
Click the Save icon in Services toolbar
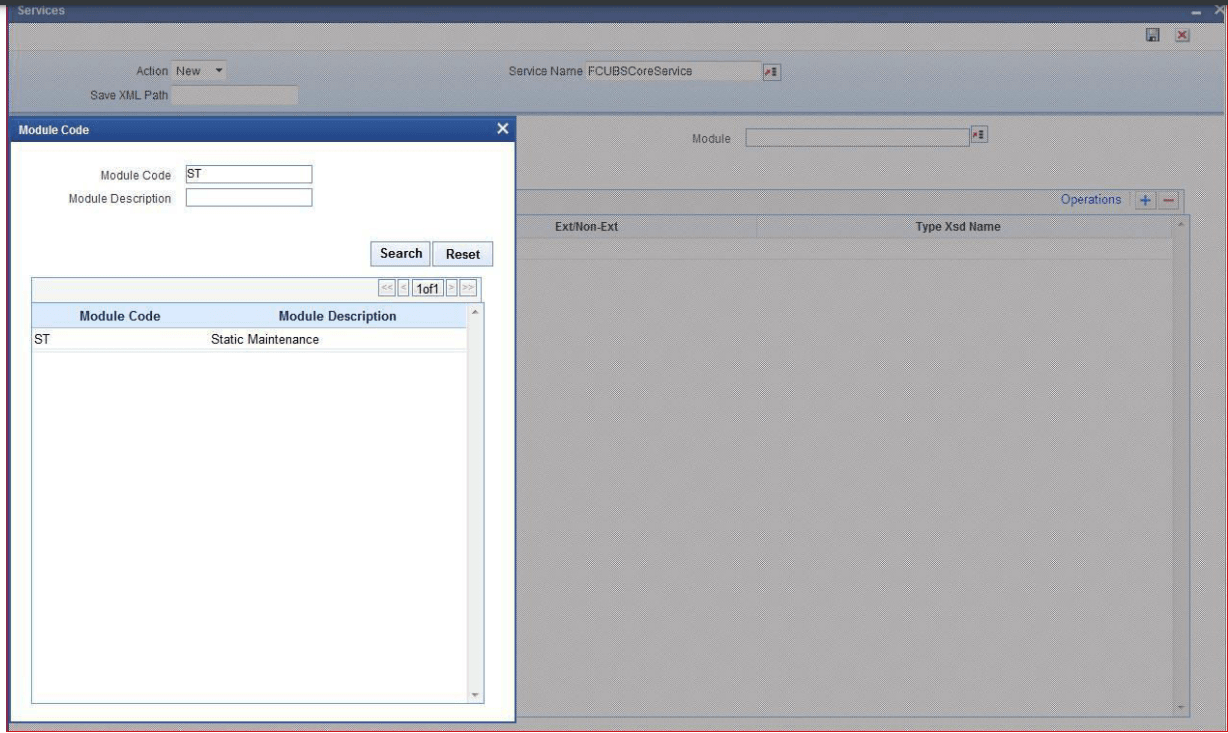[x=1152, y=35]
